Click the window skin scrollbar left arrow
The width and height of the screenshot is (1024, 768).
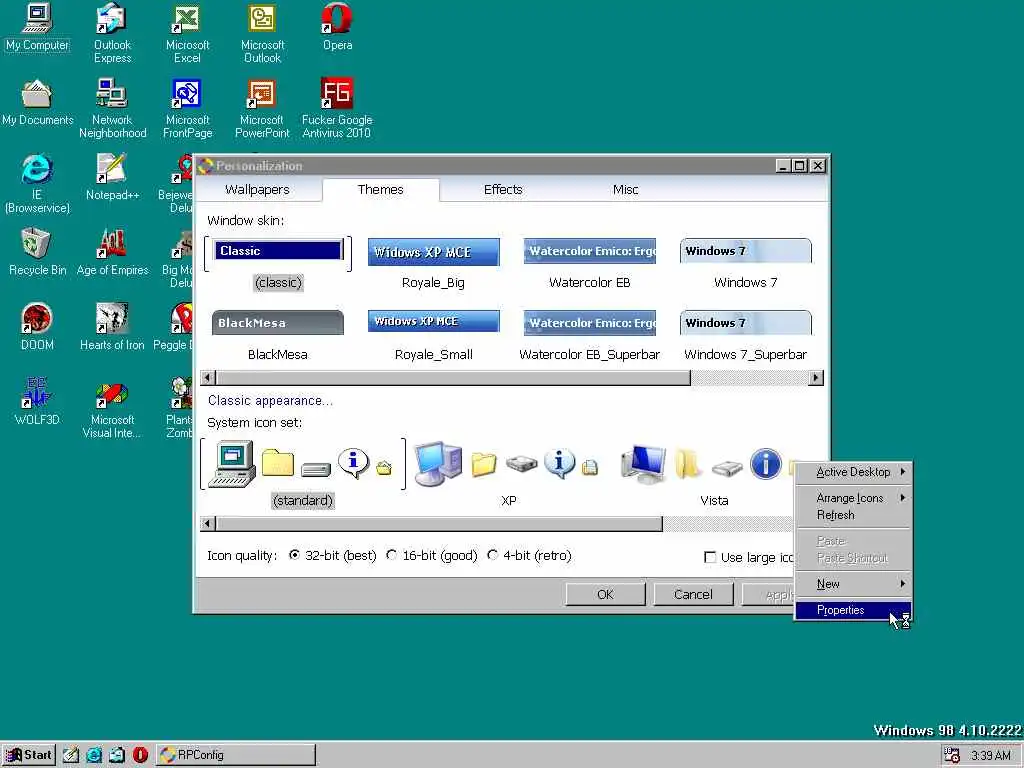pyautogui.click(x=208, y=377)
